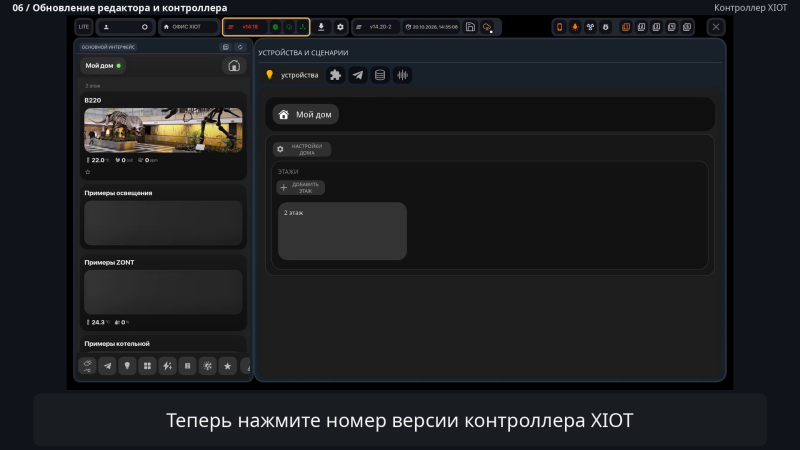Click the B-shaped icon in bottom bar

point(187,366)
